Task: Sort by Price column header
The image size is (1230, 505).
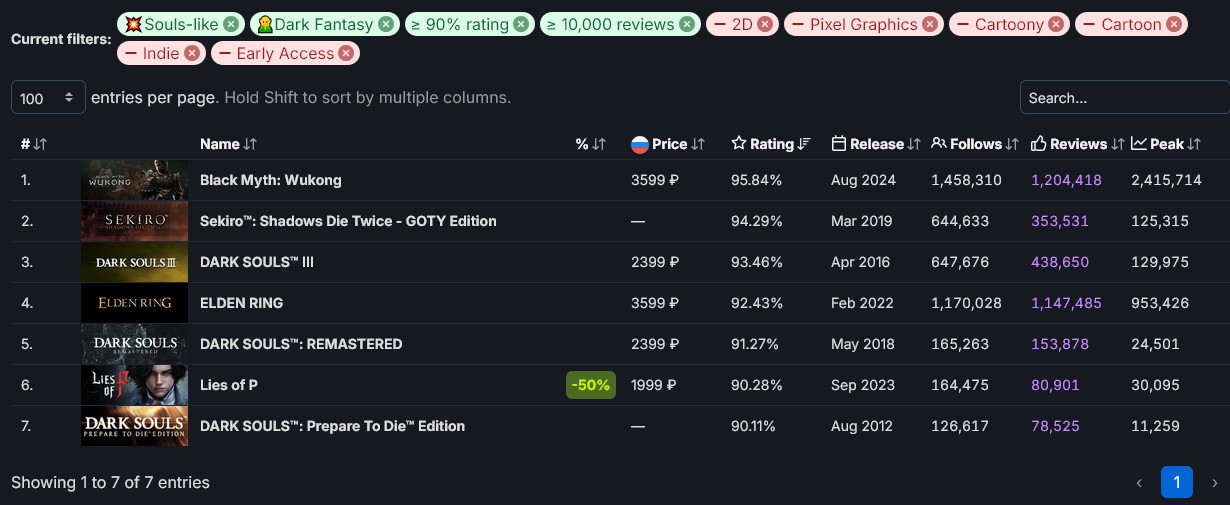Action: (x=668, y=144)
